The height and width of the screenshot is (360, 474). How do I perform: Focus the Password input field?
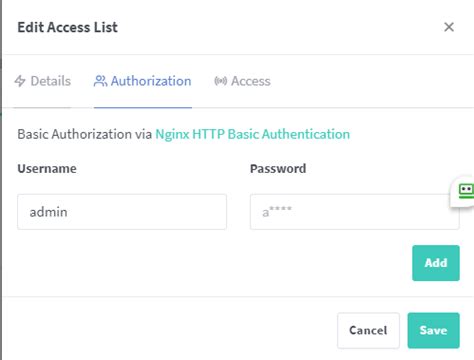point(355,212)
